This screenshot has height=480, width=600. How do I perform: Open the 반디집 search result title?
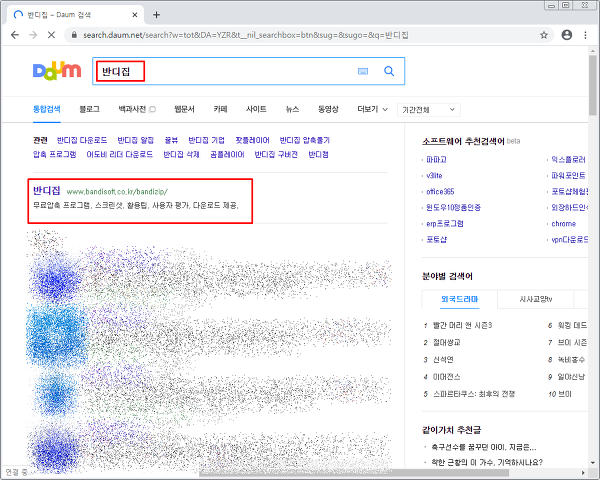point(47,191)
